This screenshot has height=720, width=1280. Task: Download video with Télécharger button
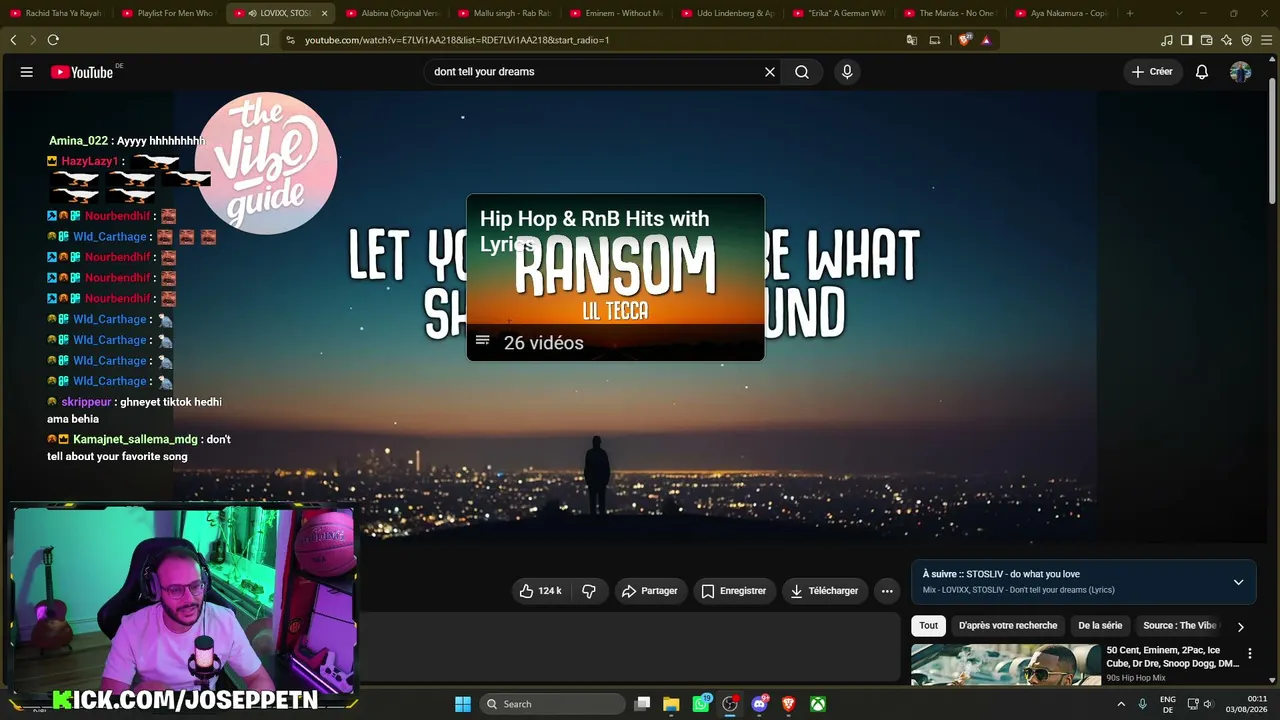tap(824, 591)
